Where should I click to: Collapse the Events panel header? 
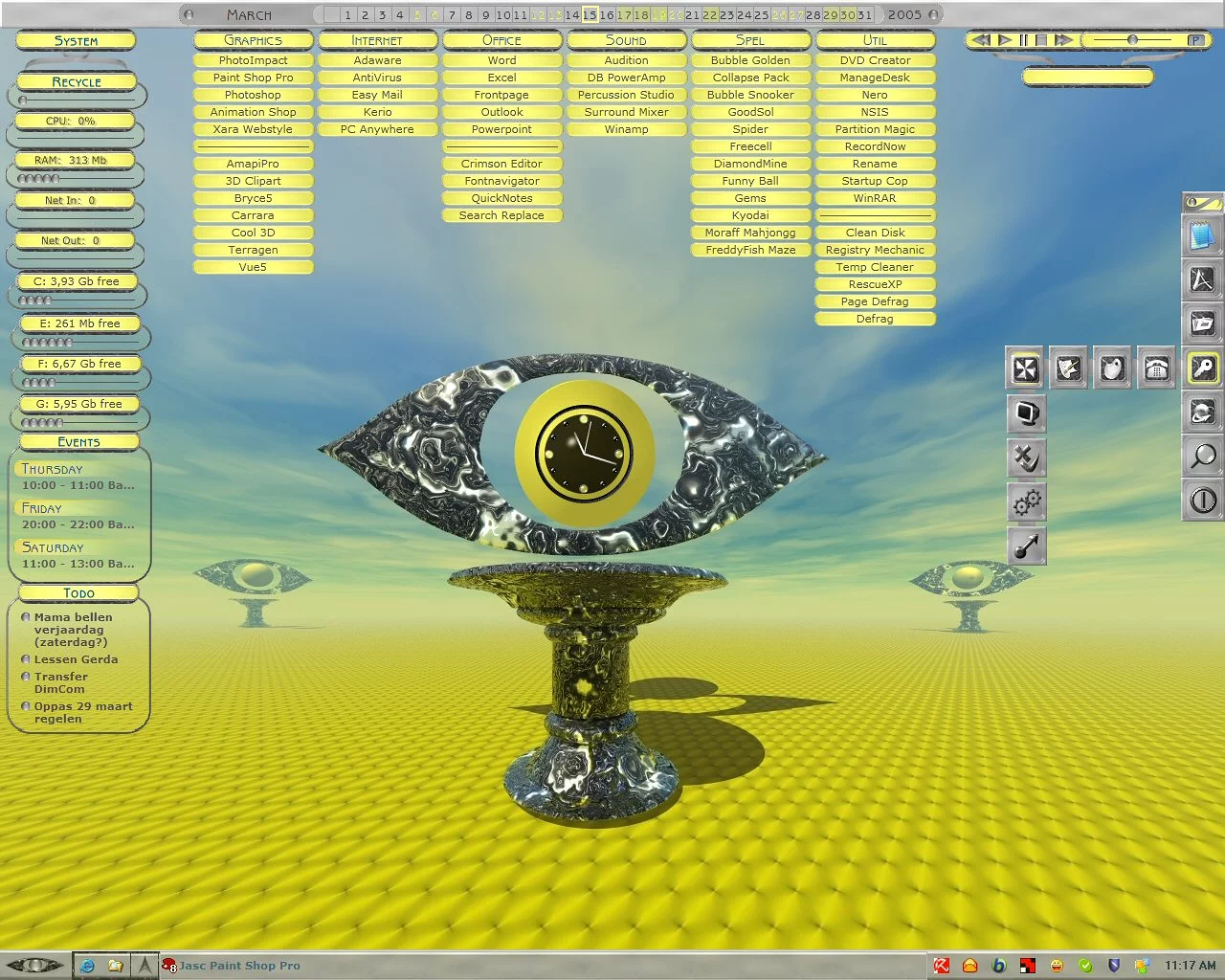point(78,442)
